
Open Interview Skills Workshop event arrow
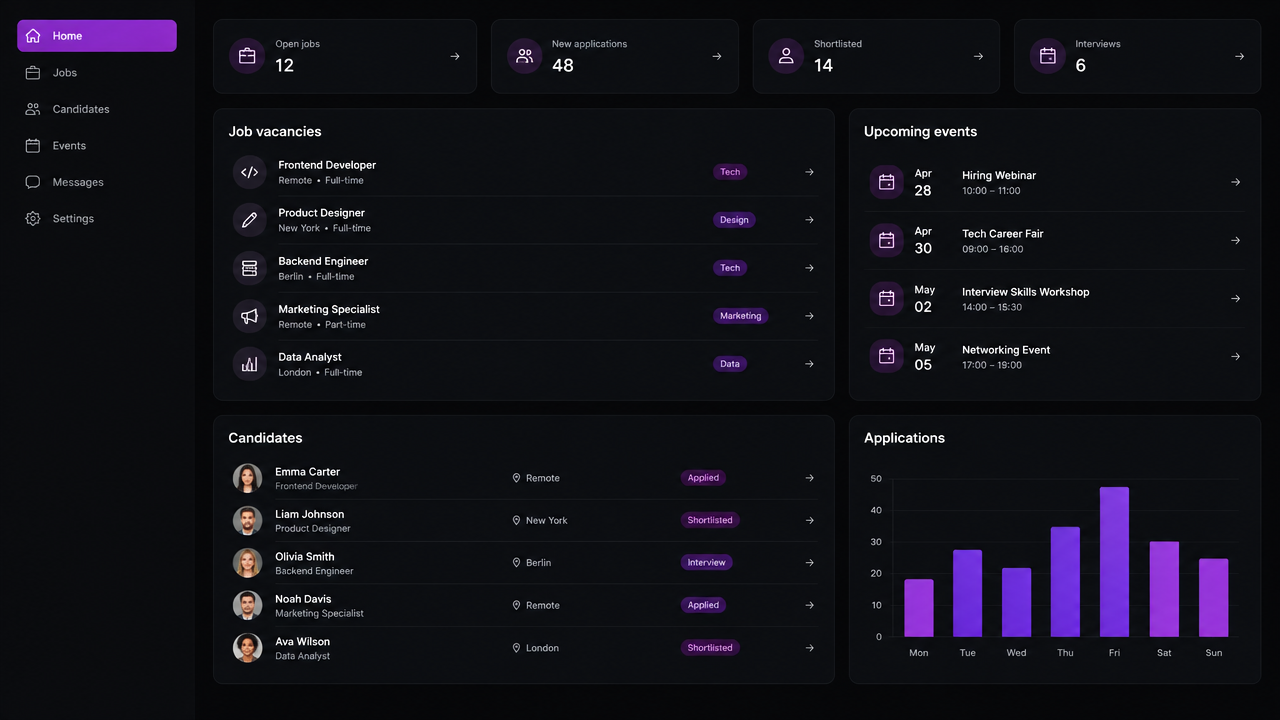1236,298
